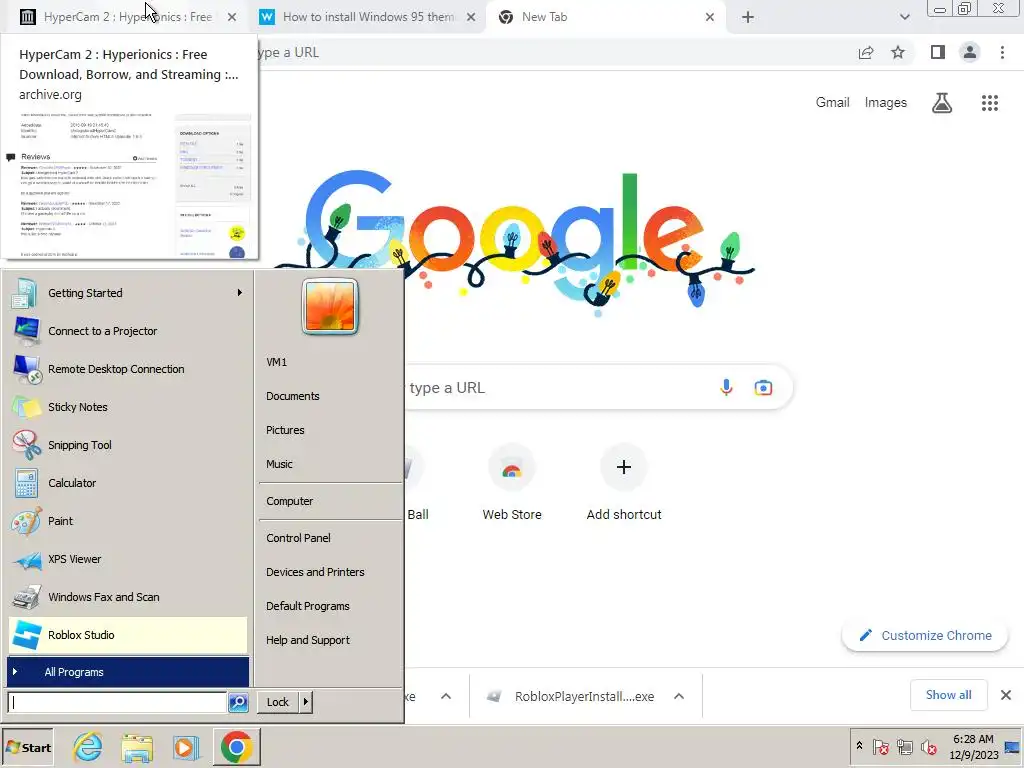Open Google apps grid
The width and height of the screenshot is (1024, 768).
coord(990,103)
